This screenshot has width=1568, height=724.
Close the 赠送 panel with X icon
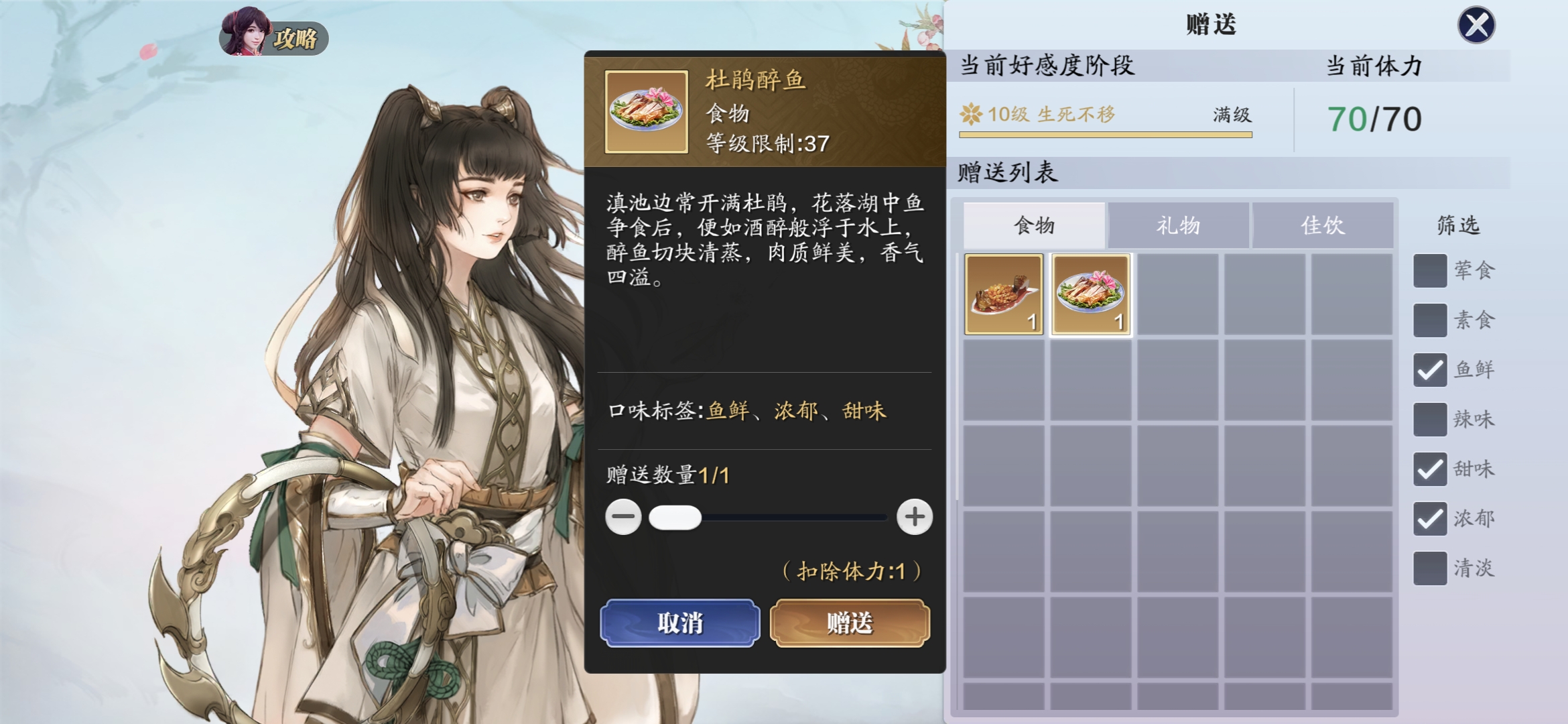pos(1476,25)
